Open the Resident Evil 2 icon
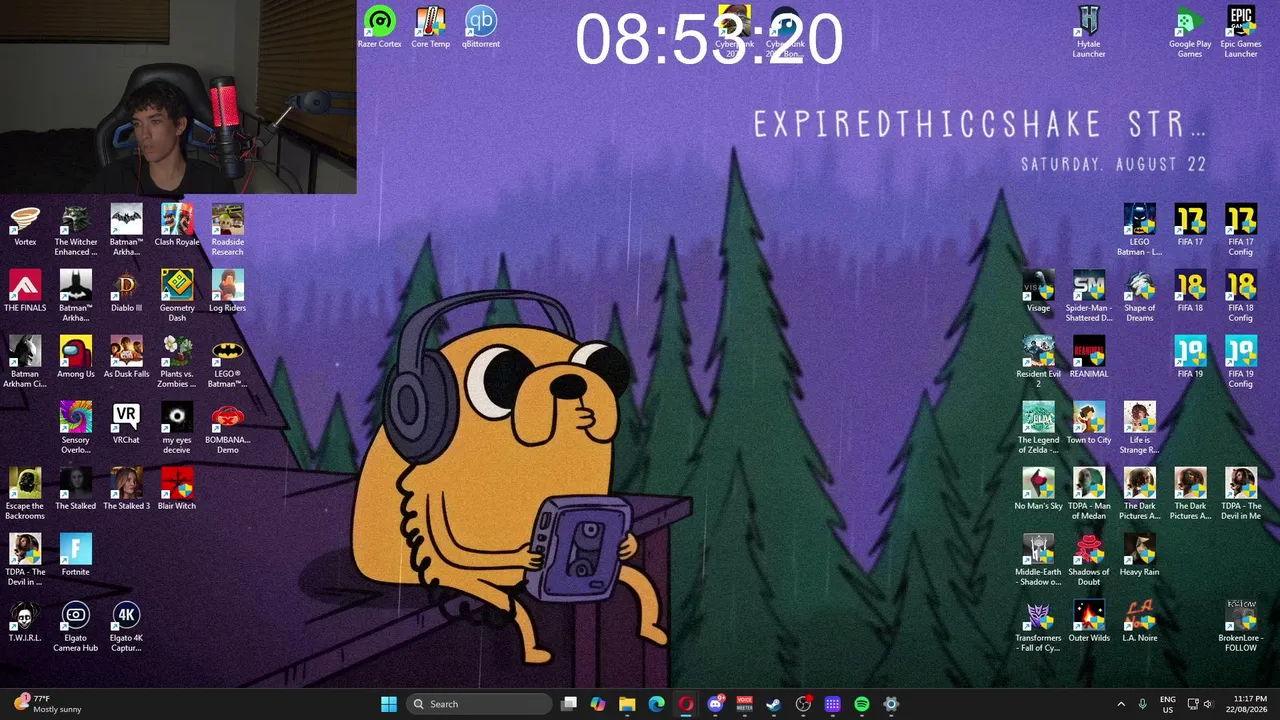 (x=1039, y=362)
